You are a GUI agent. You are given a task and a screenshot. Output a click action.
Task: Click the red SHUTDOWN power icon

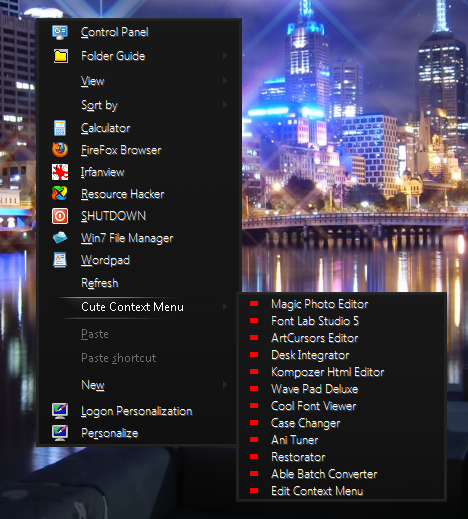click(x=60, y=216)
